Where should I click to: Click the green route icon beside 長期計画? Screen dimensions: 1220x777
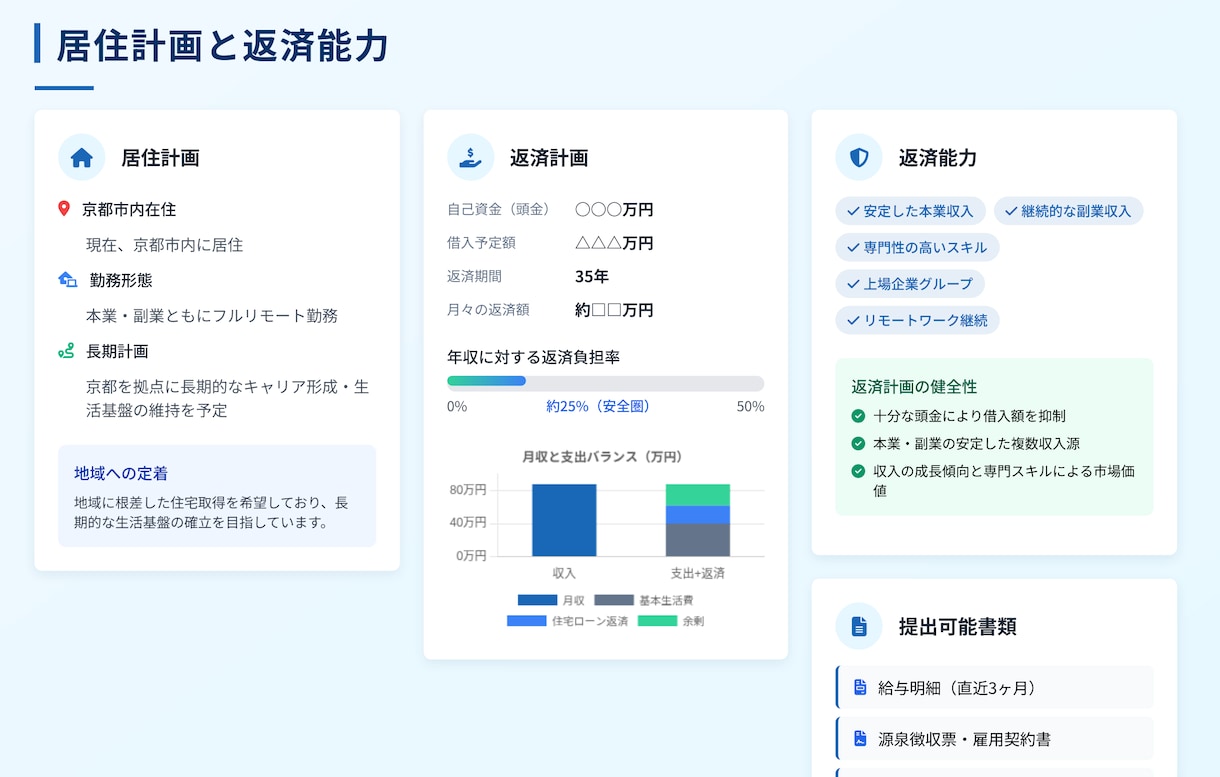pyautogui.click(x=66, y=351)
